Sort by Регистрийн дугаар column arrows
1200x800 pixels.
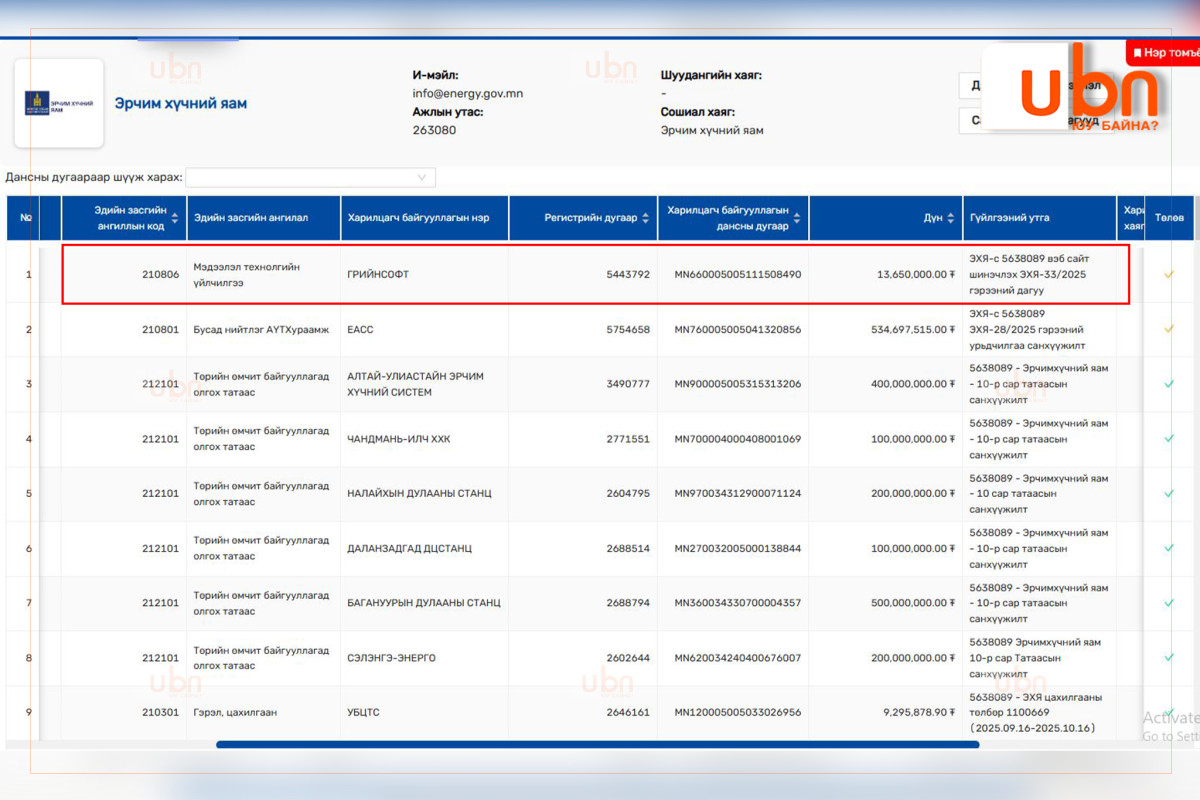coord(646,218)
